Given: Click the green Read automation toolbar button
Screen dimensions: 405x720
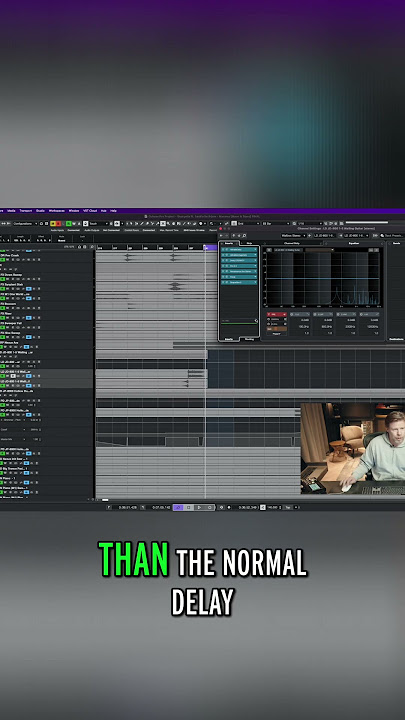Looking at the screenshot, I should tap(69, 223).
